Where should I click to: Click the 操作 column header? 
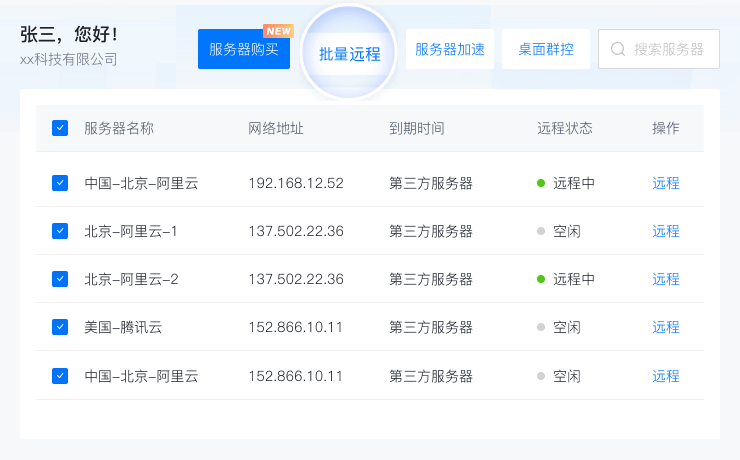(665, 128)
